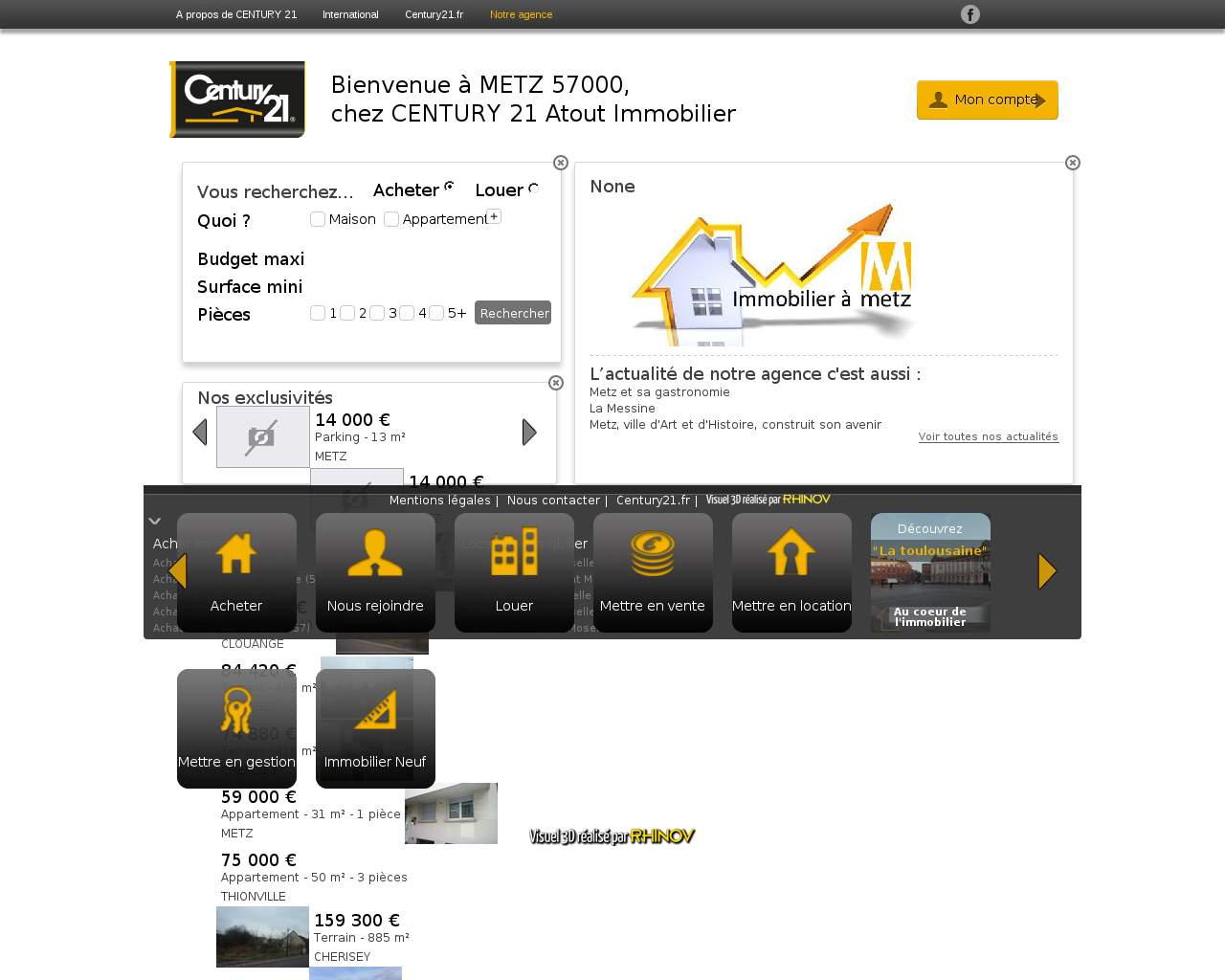Close the Nos exclusivités panel

tap(556, 383)
